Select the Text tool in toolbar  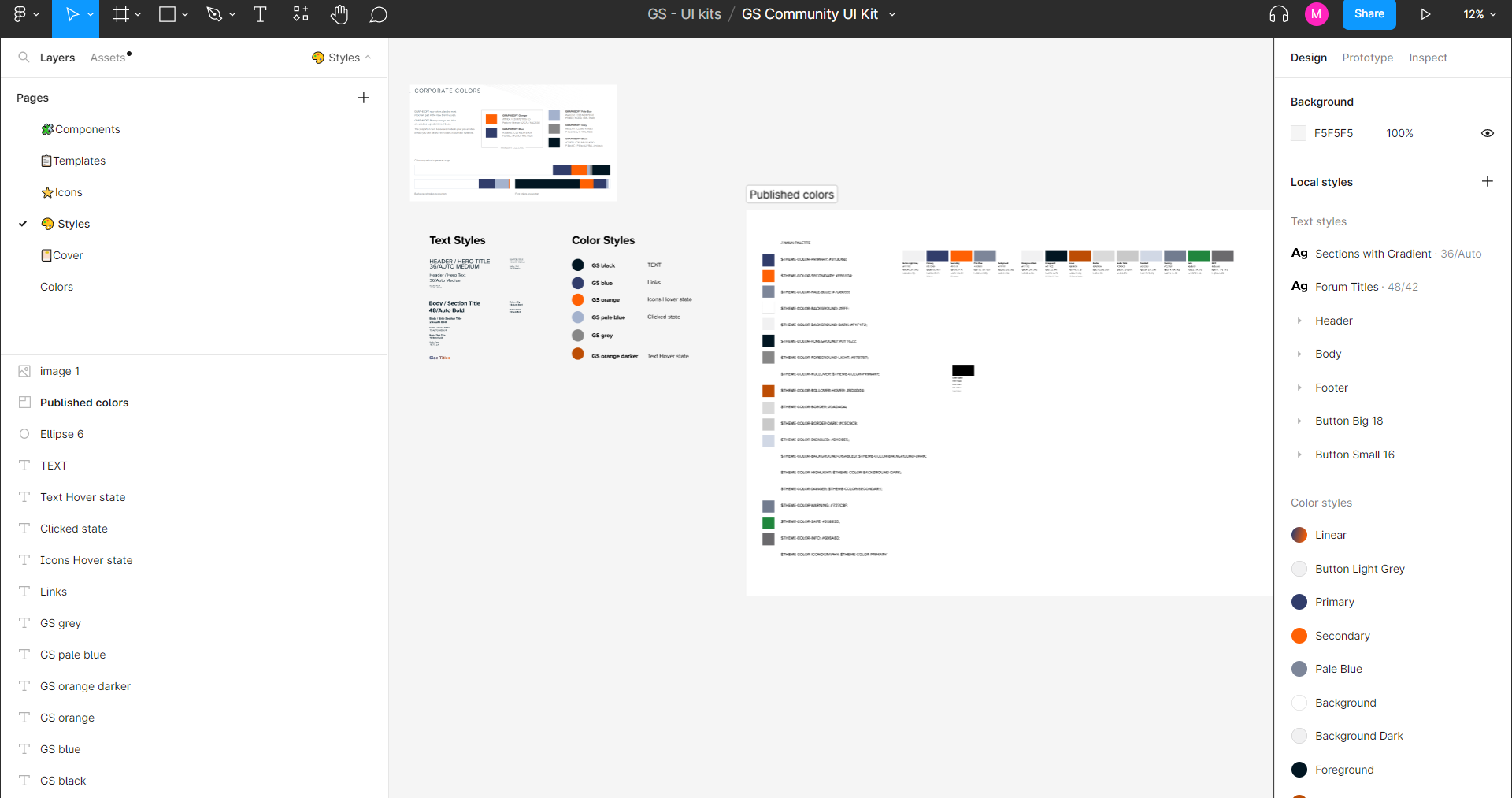[260, 14]
